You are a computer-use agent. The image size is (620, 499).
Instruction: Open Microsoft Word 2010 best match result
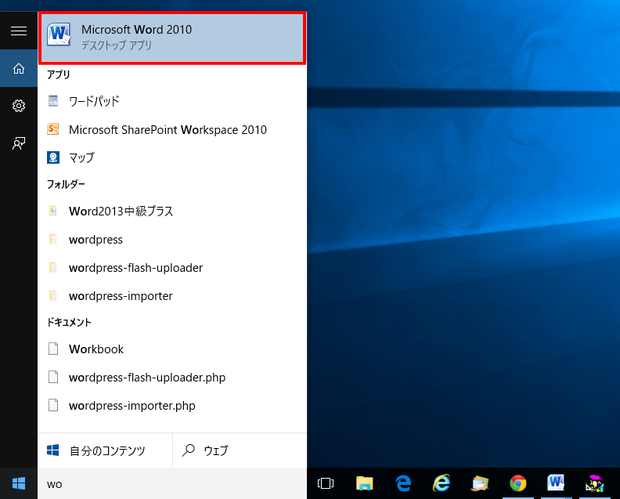pos(172,38)
